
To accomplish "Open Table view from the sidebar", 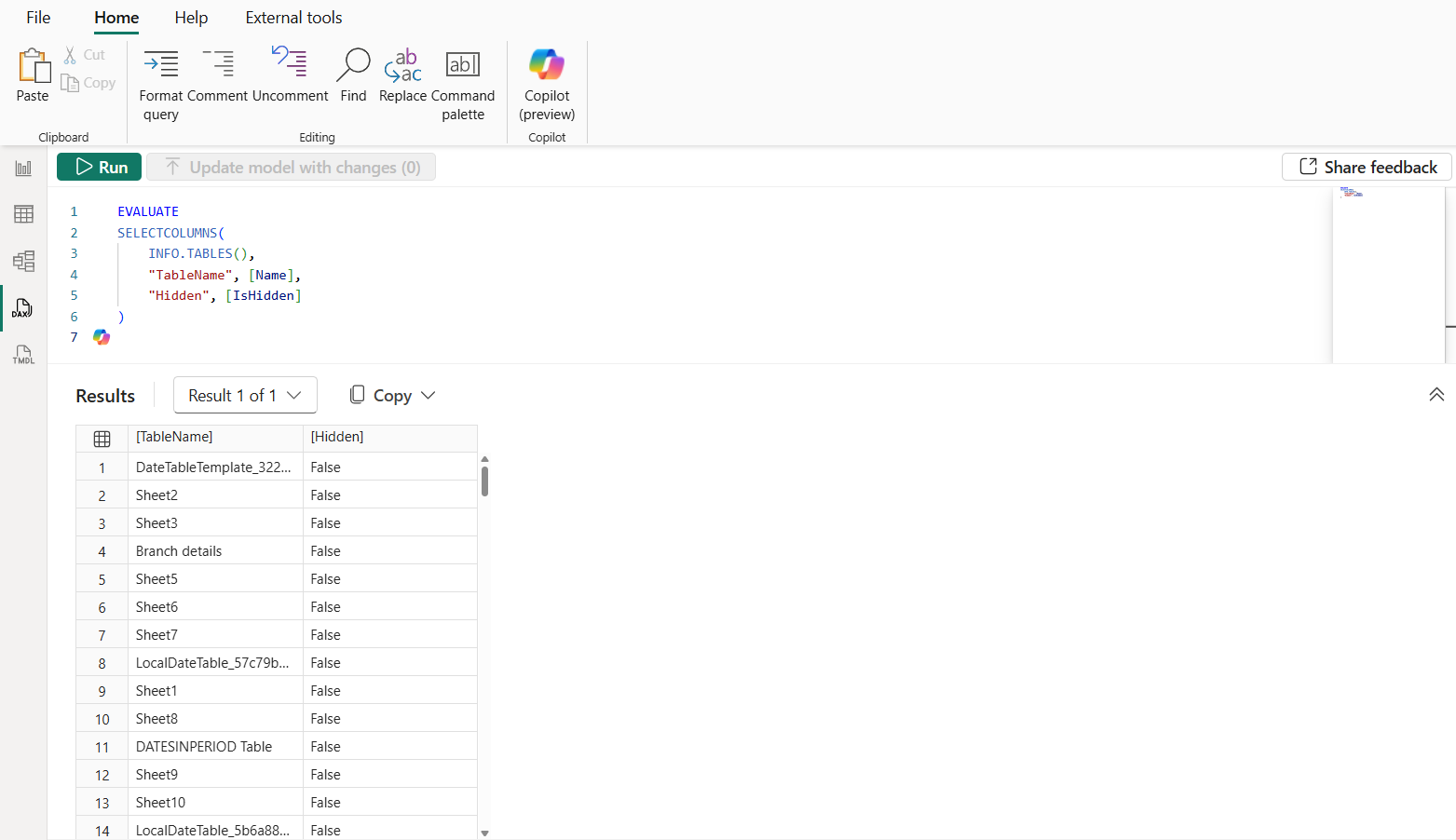I will 23,214.
